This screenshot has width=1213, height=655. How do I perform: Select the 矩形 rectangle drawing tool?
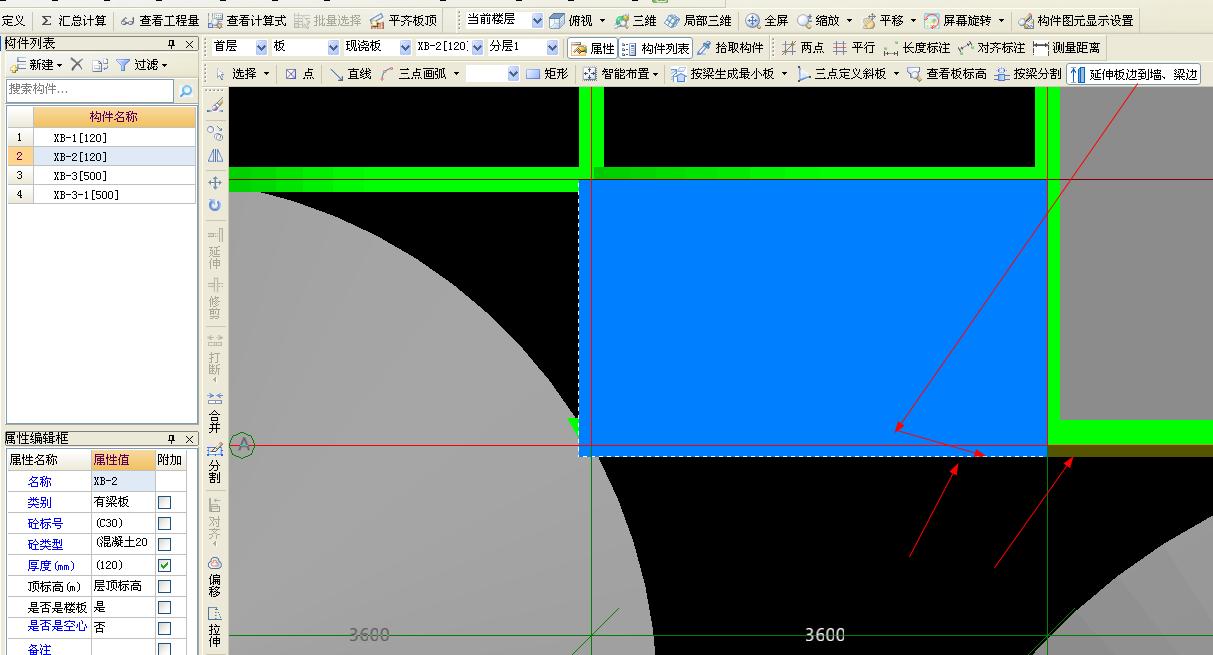click(547, 74)
